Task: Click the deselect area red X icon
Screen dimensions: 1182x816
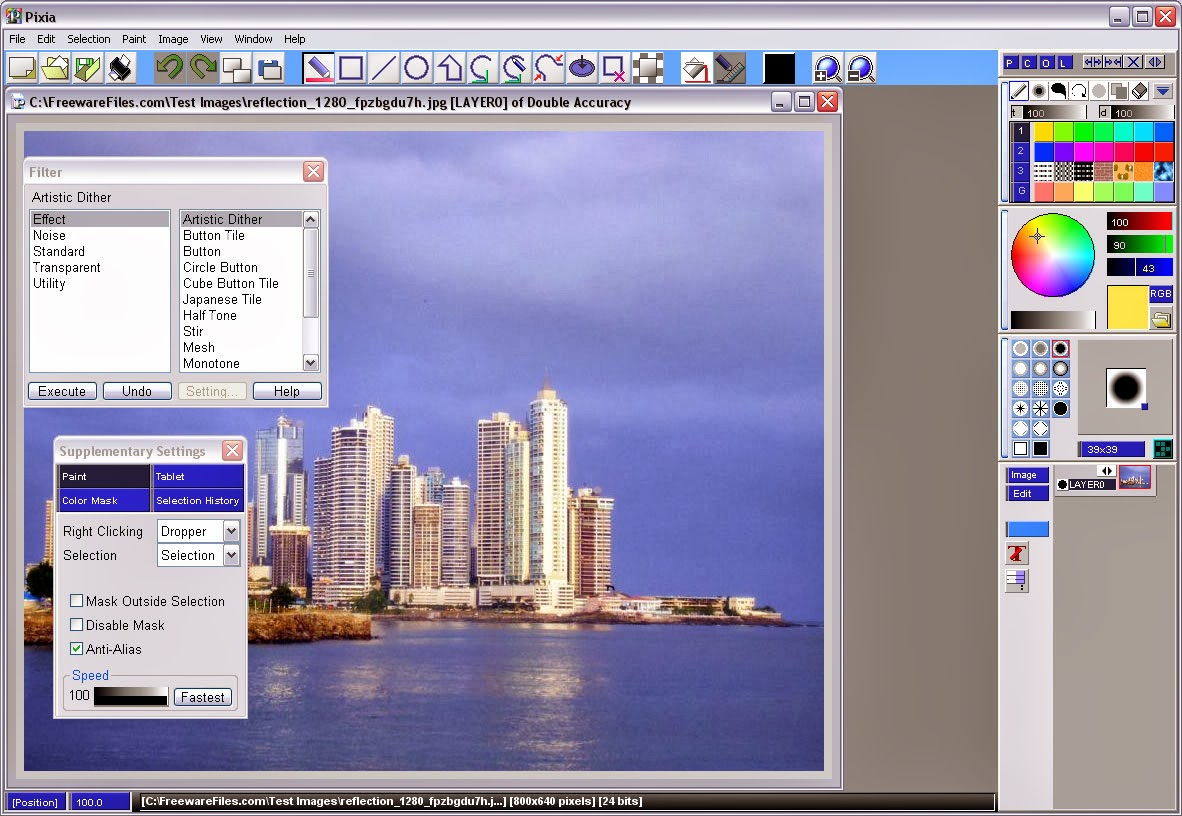Action: (x=614, y=69)
